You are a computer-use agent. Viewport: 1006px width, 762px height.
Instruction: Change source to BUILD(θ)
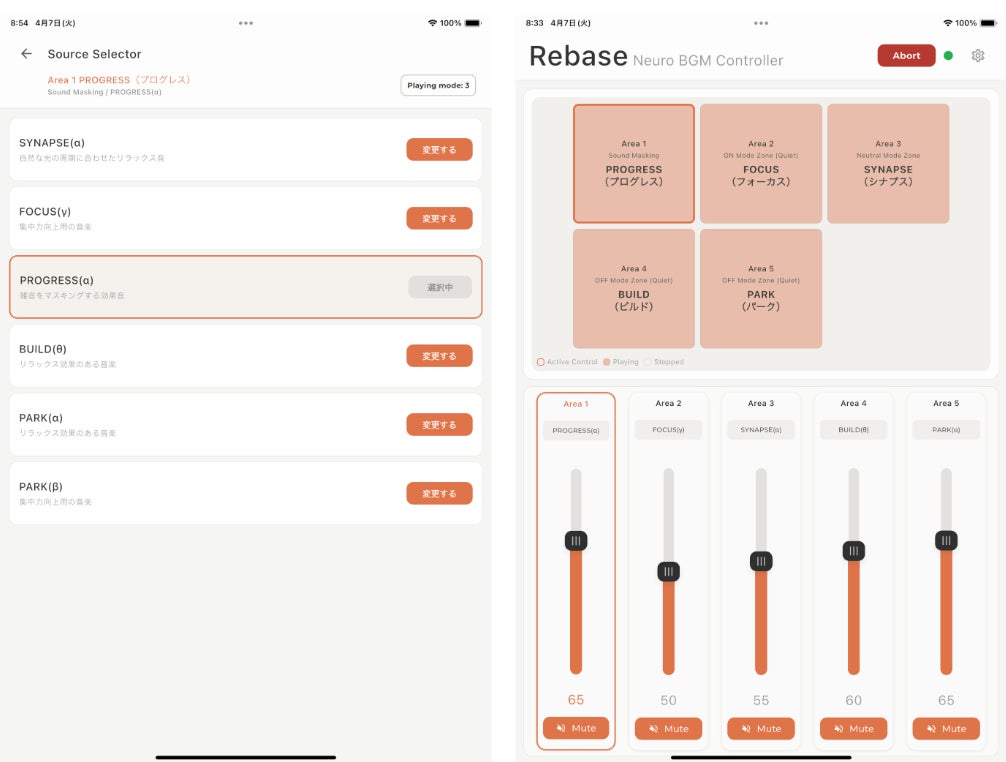(439, 356)
